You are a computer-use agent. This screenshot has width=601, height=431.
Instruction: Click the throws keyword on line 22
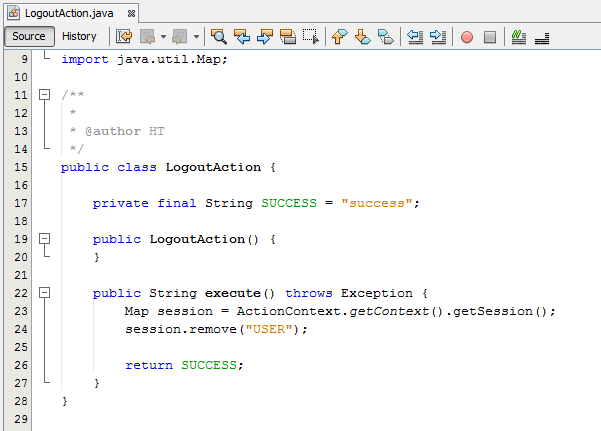pyautogui.click(x=309, y=293)
